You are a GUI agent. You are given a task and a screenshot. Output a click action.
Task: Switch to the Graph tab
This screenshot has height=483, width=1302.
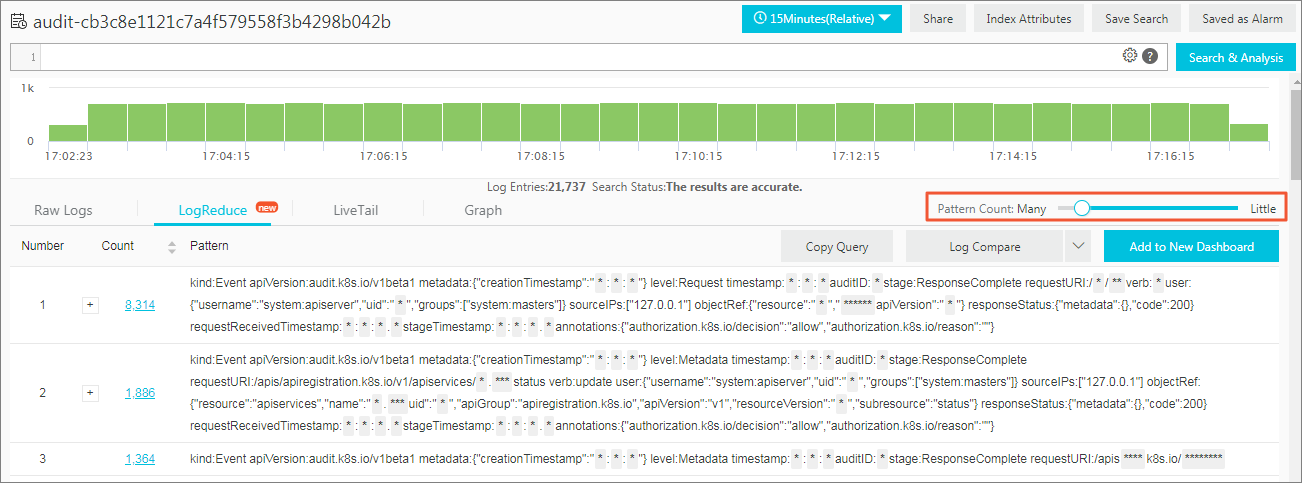(x=483, y=210)
